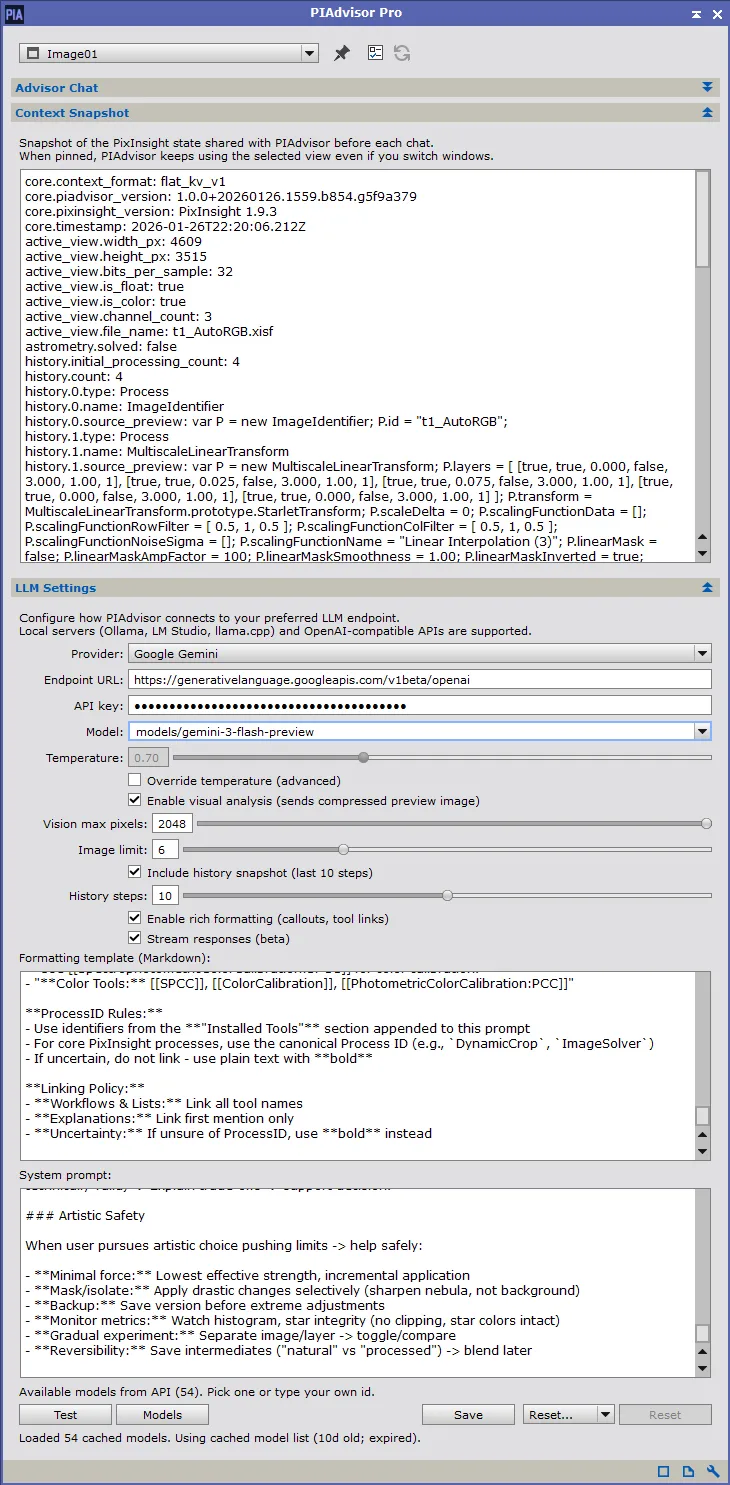This screenshot has height=1485, width=730.
Task: Toggle Include history snapshot checkbox
Action: [x=135, y=872]
